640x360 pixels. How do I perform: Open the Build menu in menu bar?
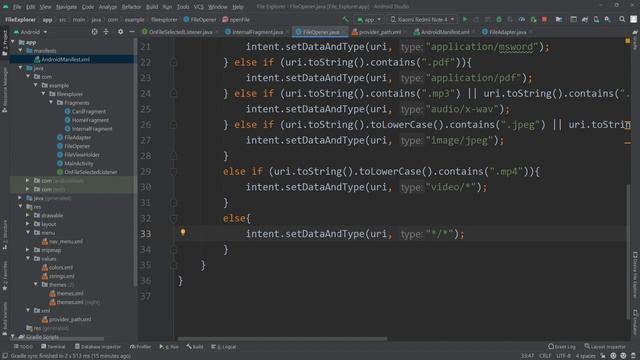click(x=152, y=7)
